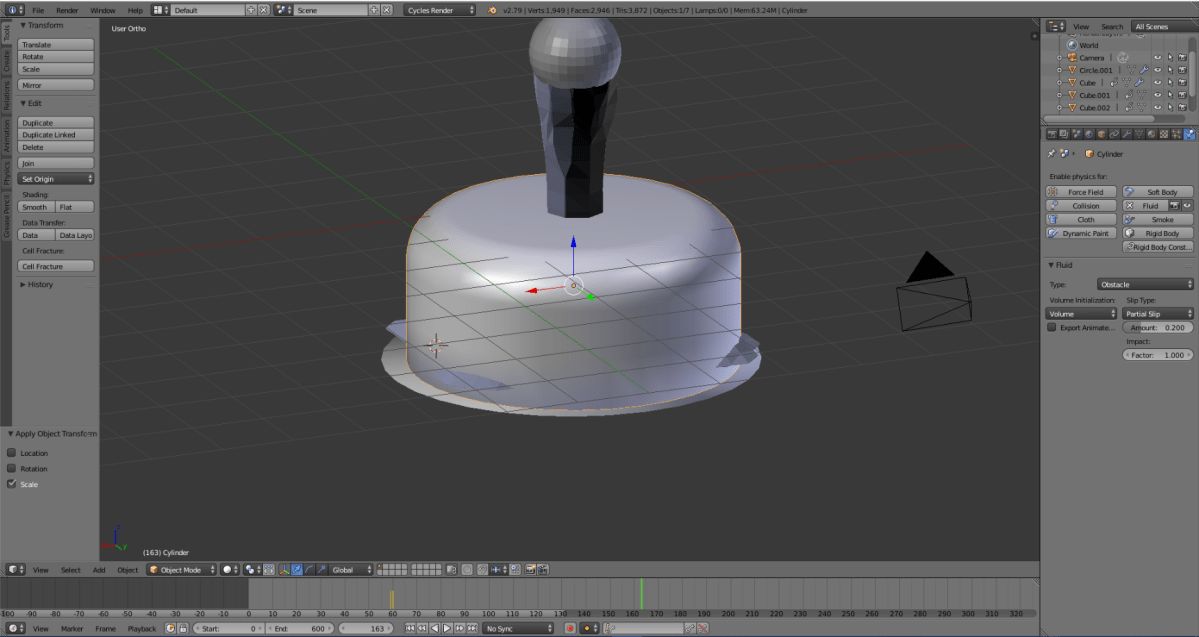Hide Camera with its eye icon
The image size is (1199, 637).
coord(1158,57)
